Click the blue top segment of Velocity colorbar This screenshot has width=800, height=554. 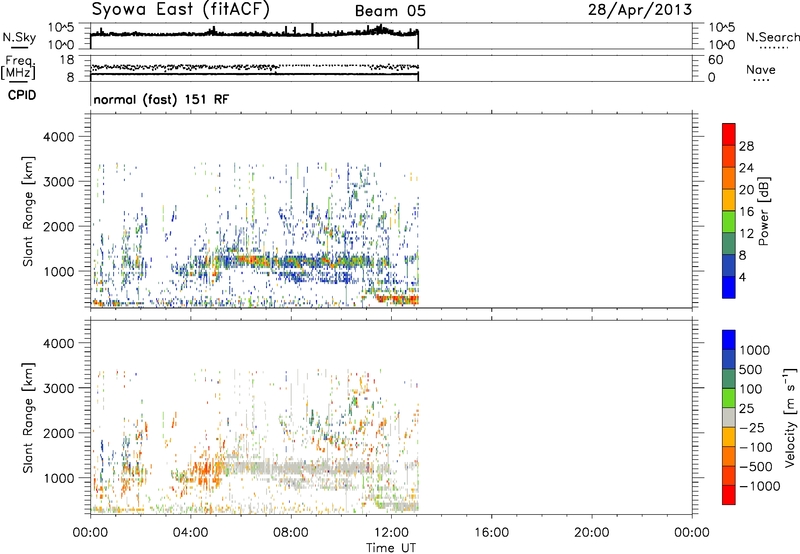click(729, 340)
